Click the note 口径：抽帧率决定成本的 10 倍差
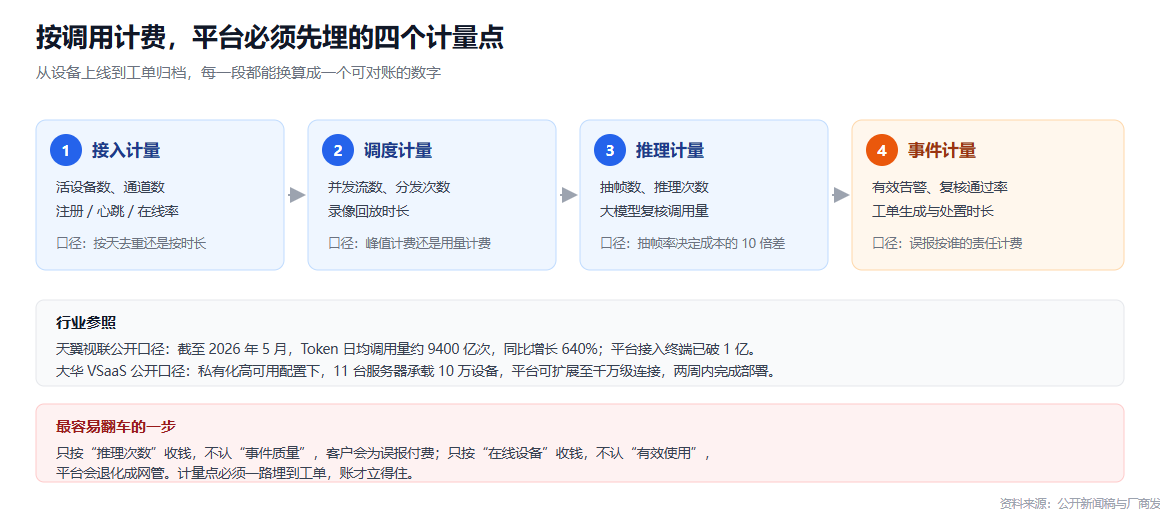This screenshot has height=520, width=1160. click(x=692, y=243)
